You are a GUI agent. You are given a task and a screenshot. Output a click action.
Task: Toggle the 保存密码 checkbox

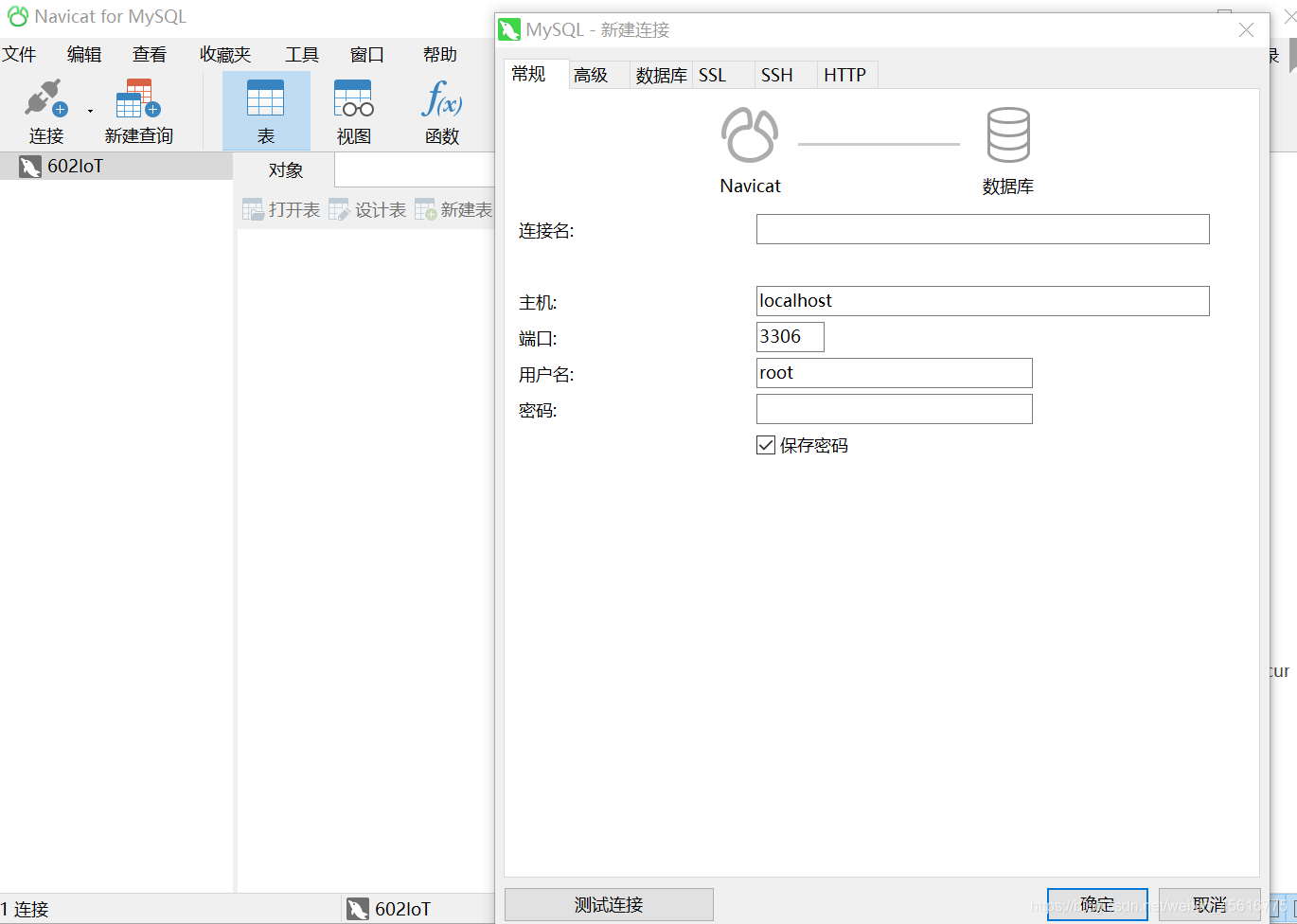click(x=766, y=445)
